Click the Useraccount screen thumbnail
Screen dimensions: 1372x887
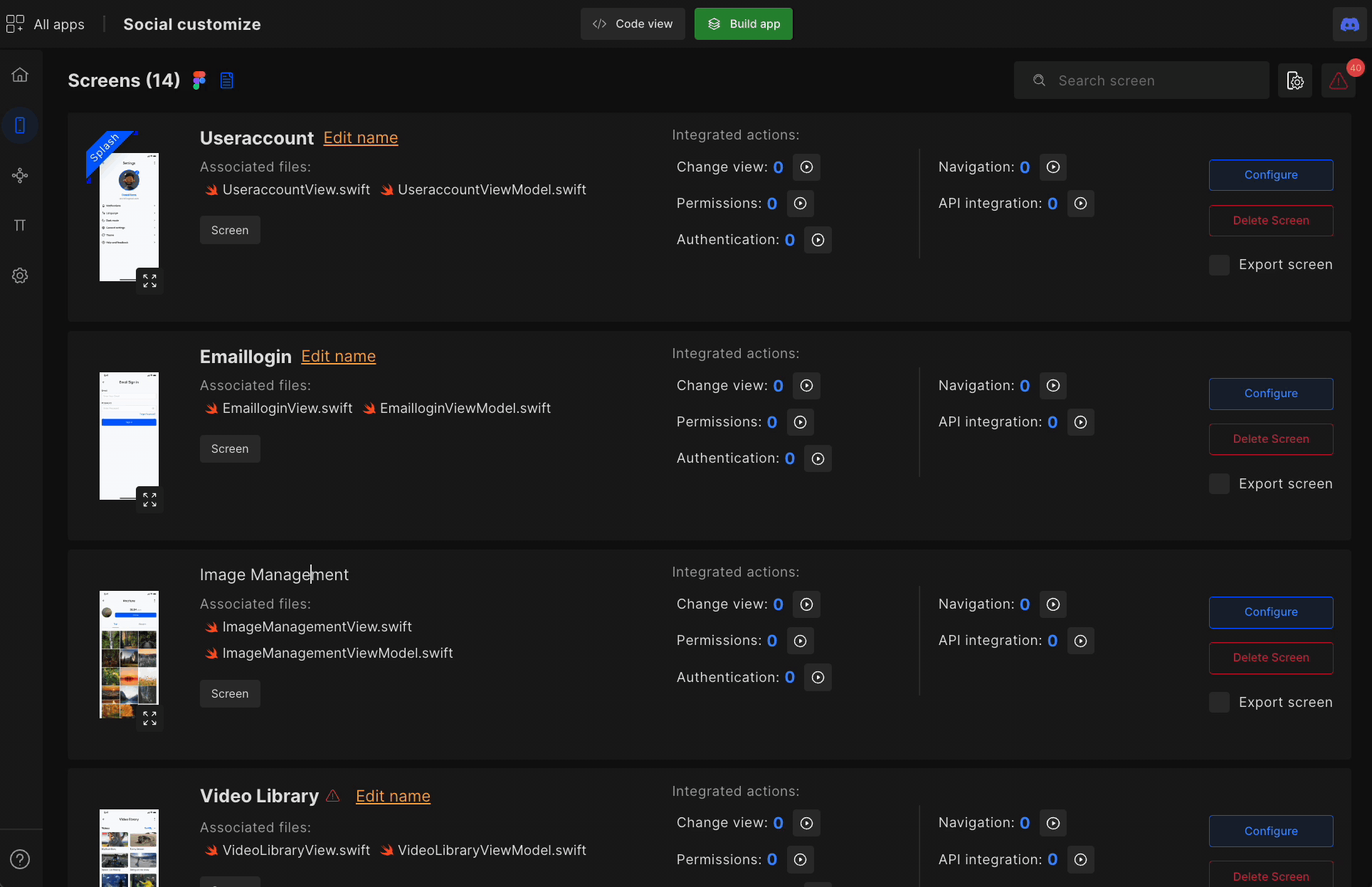click(129, 217)
